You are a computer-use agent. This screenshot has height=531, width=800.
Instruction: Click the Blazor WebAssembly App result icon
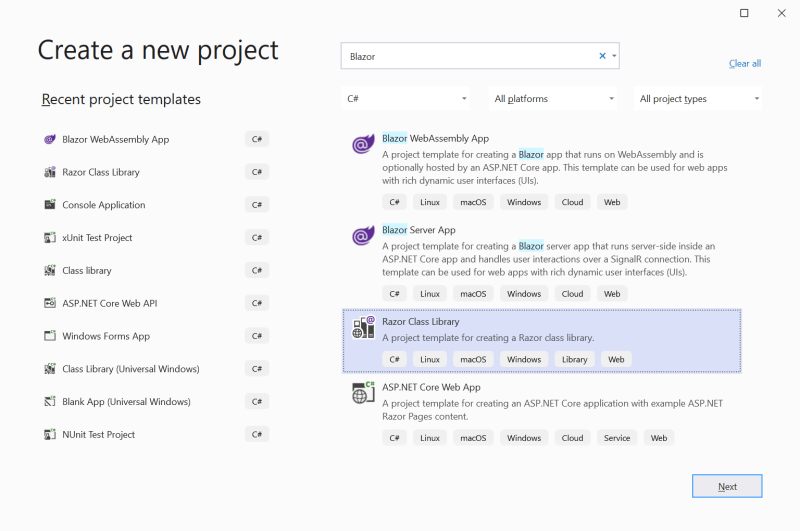coord(363,144)
